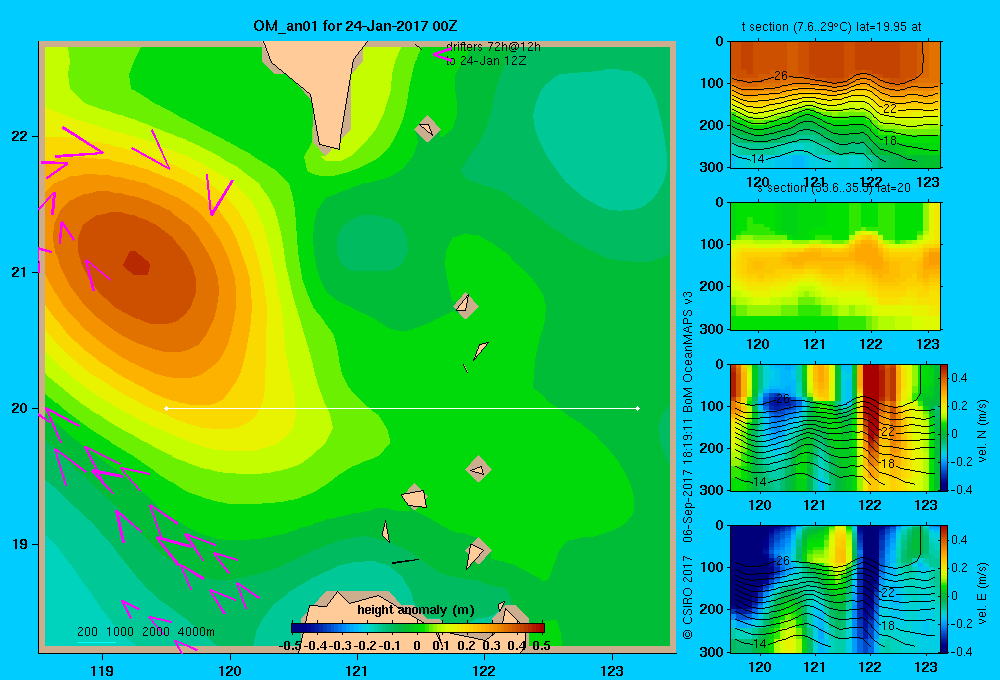Screen dimensions: 1000x680
Task: Click the 's section' lat=20 heading
Action: 834,188
